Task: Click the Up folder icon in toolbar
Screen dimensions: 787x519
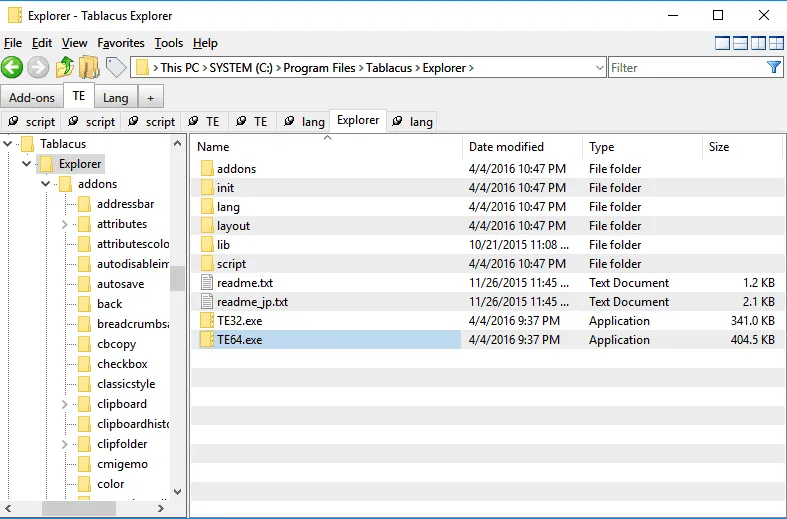Action: [x=64, y=67]
